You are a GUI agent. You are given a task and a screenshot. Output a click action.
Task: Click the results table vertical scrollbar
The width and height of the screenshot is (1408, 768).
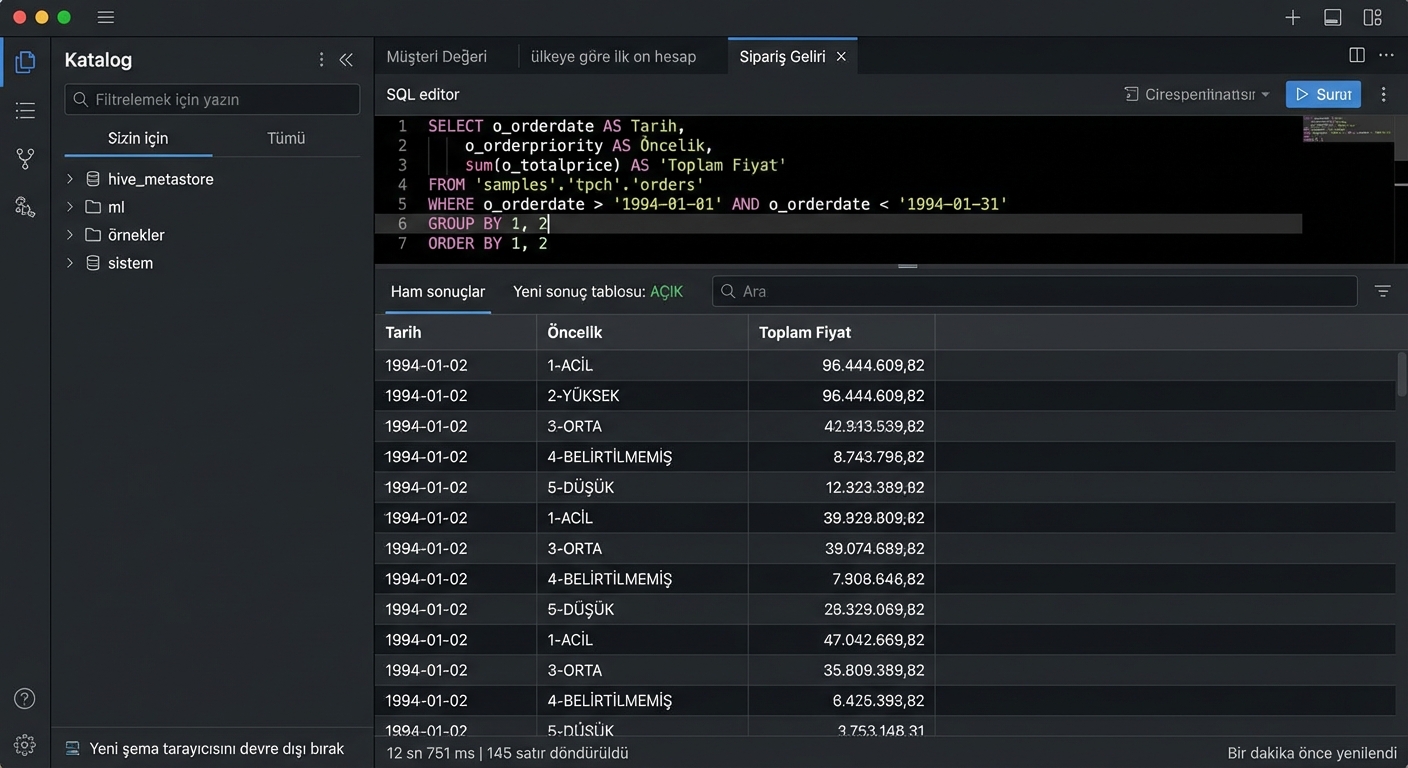pyautogui.click(x=1401, y=375)
